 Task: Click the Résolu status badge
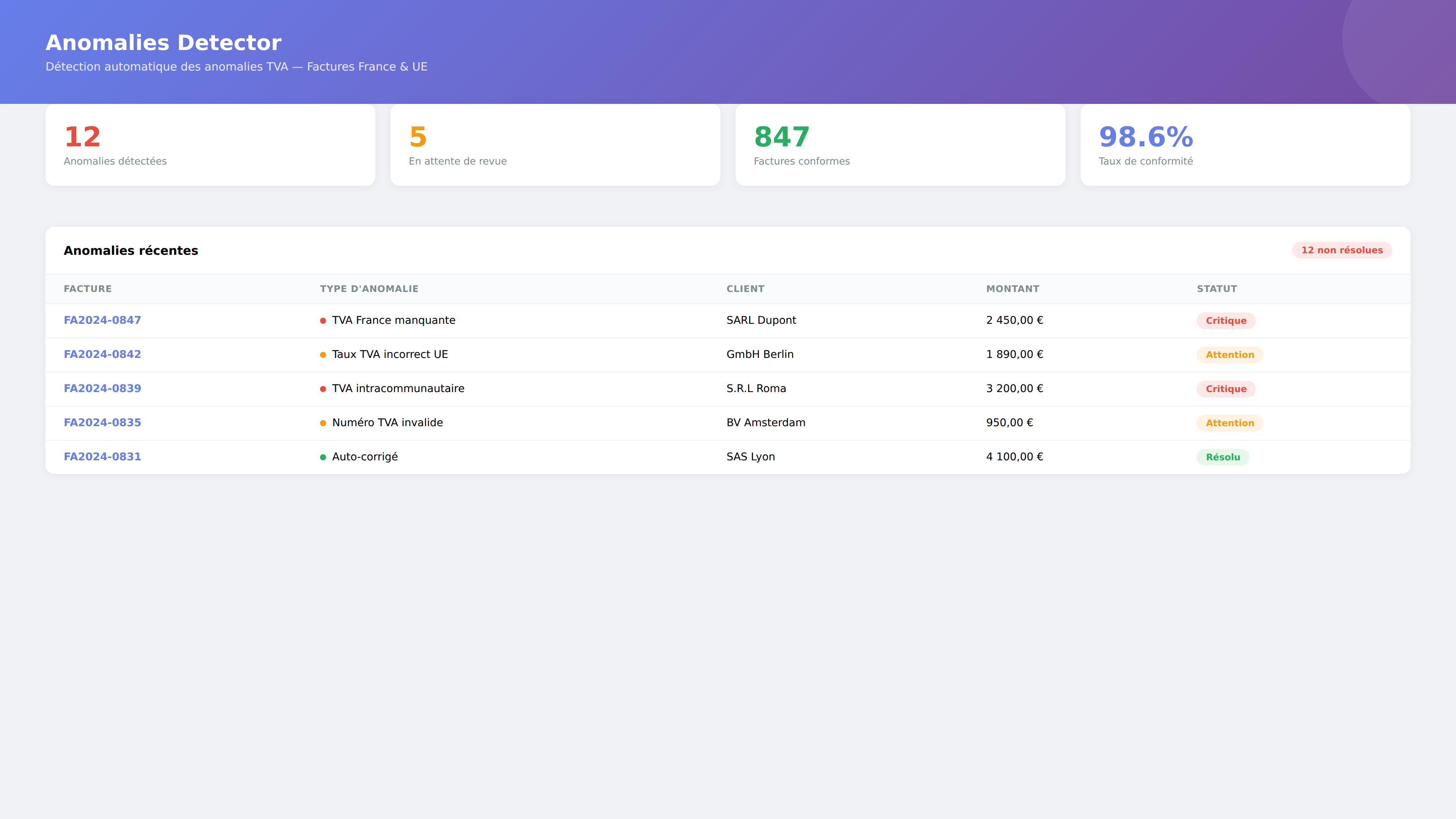point(1222,457)
